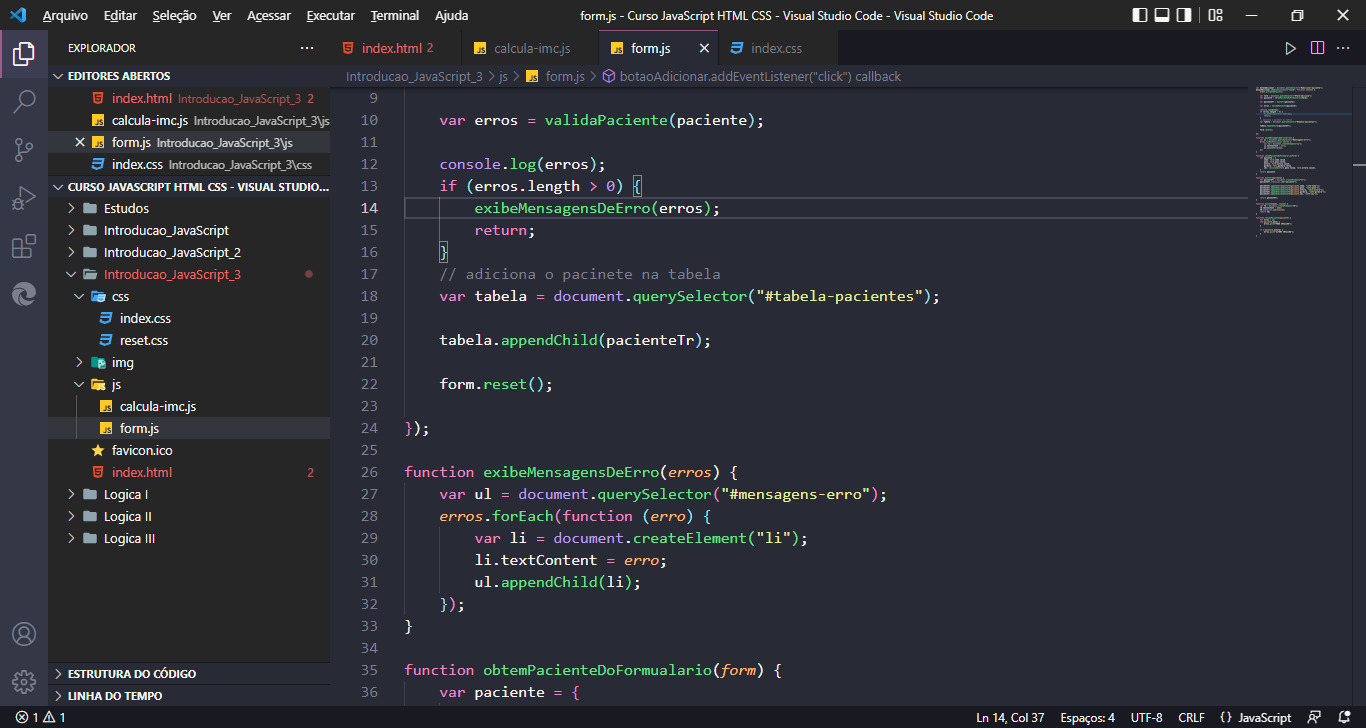This screenshot has width=1366, height=728.
Task: Click the VS Code logo in title bar
Action: click(x=17, y=15)
